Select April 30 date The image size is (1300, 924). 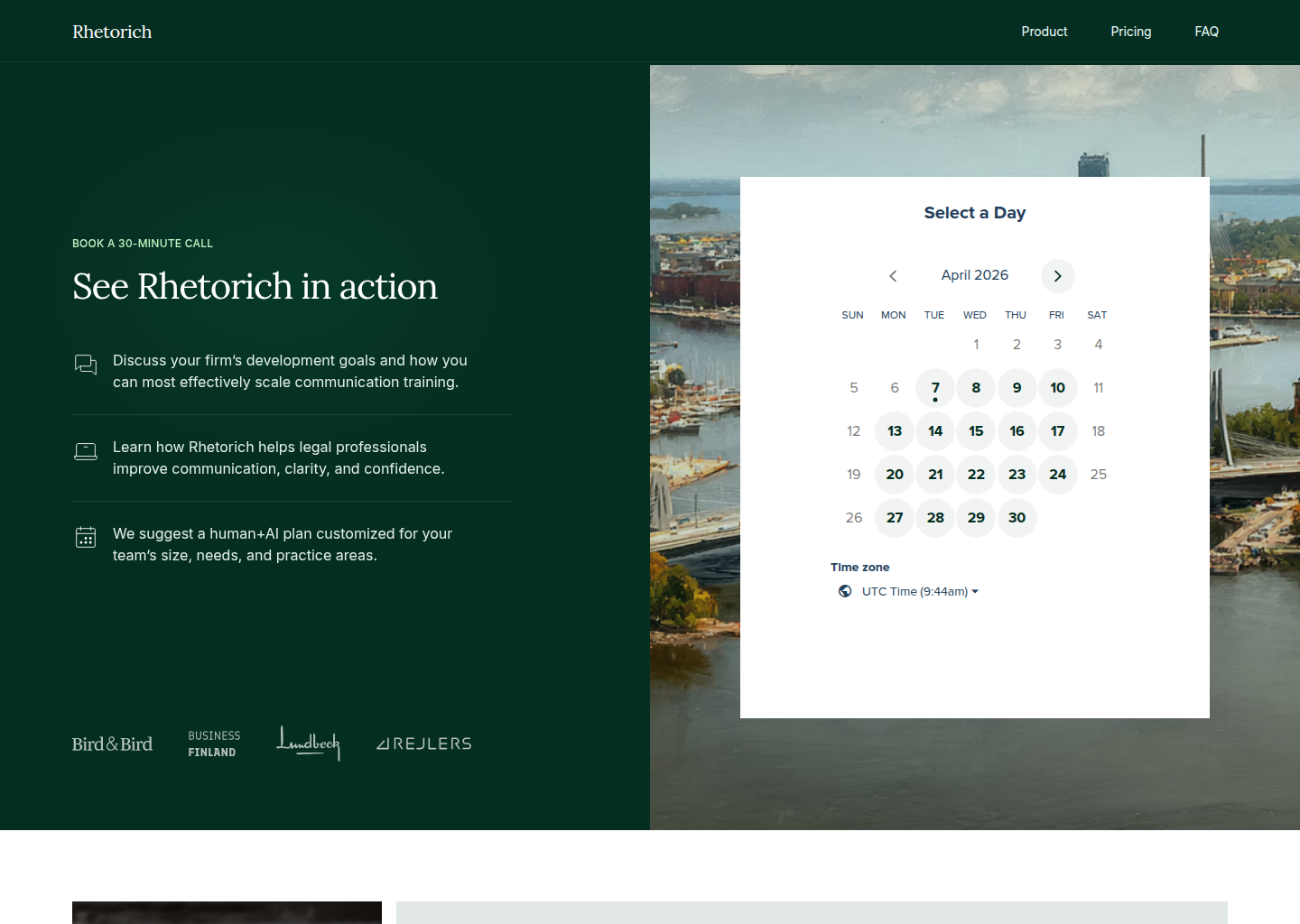[1017, 518]
